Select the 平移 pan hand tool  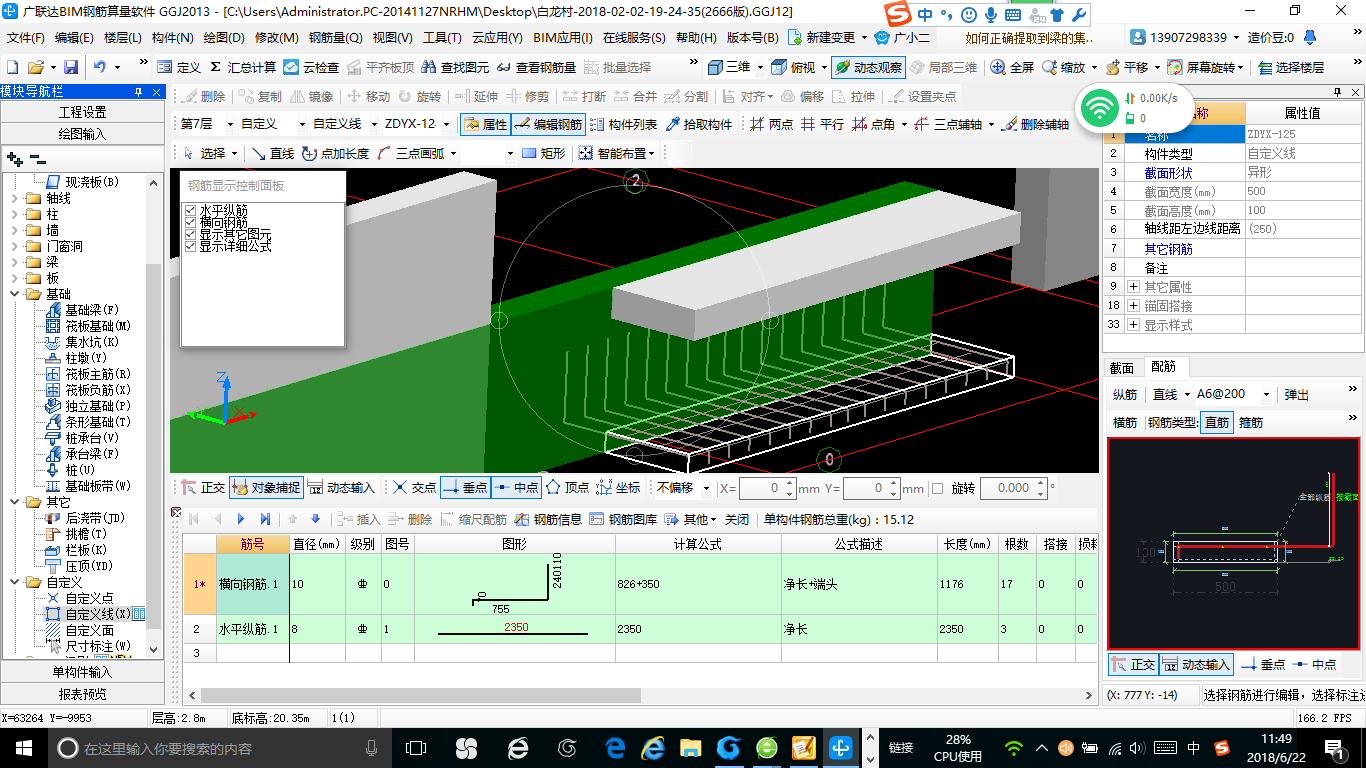[1126, 67]
